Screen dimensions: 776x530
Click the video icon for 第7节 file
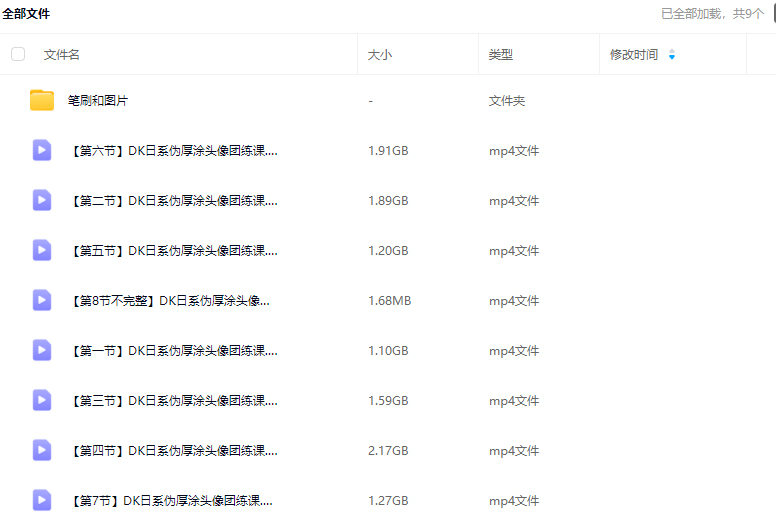[x=42, y=500]
